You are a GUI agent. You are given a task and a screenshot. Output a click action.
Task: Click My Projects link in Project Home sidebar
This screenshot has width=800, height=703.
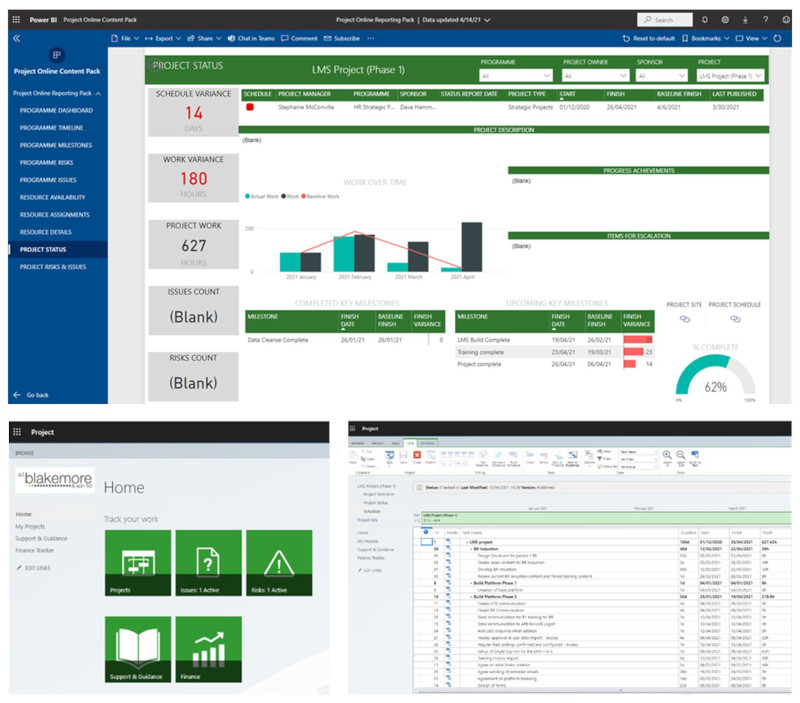click(x=30, y=526)
